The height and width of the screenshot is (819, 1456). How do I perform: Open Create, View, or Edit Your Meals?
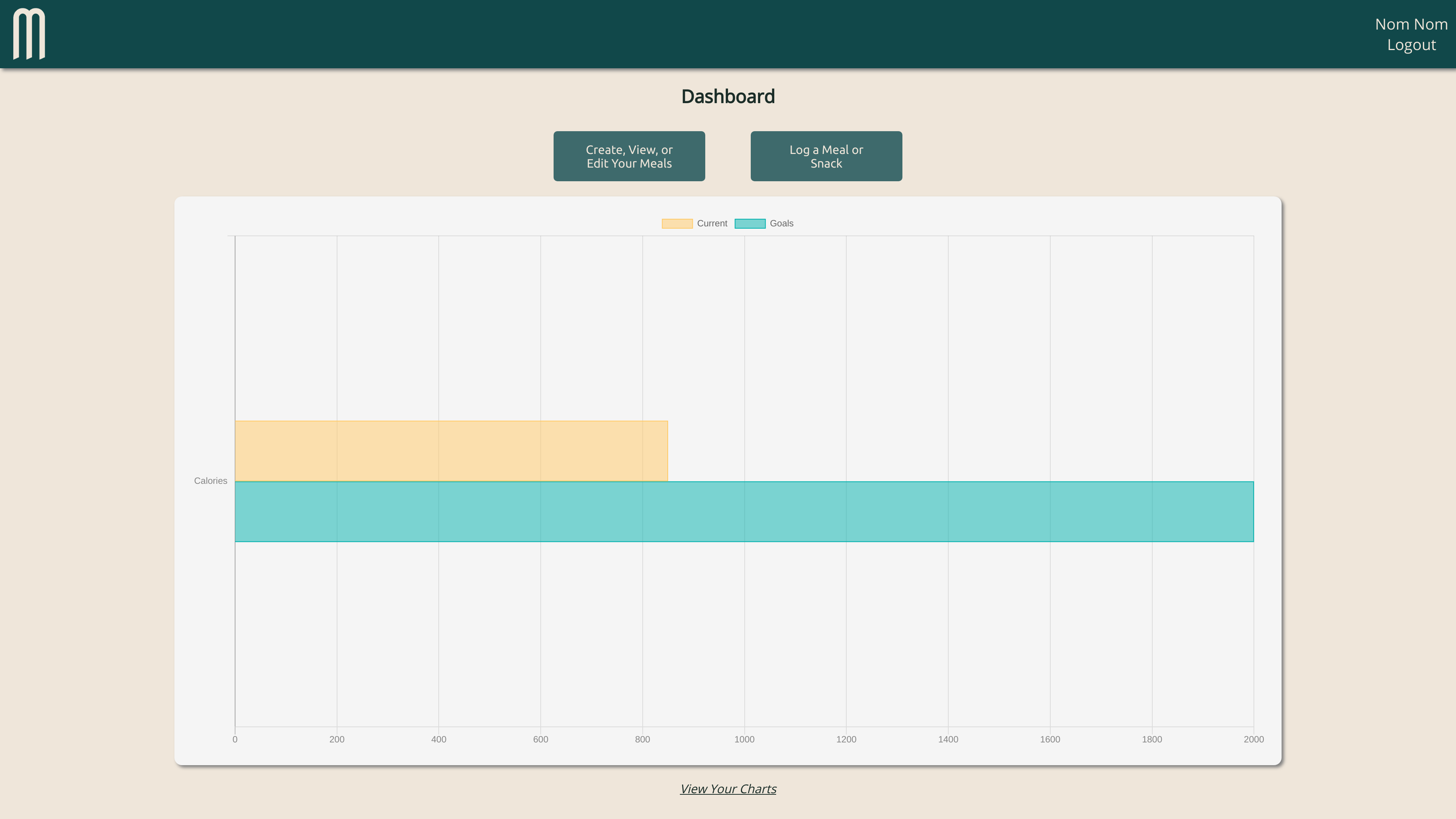[x=629, y=157]
